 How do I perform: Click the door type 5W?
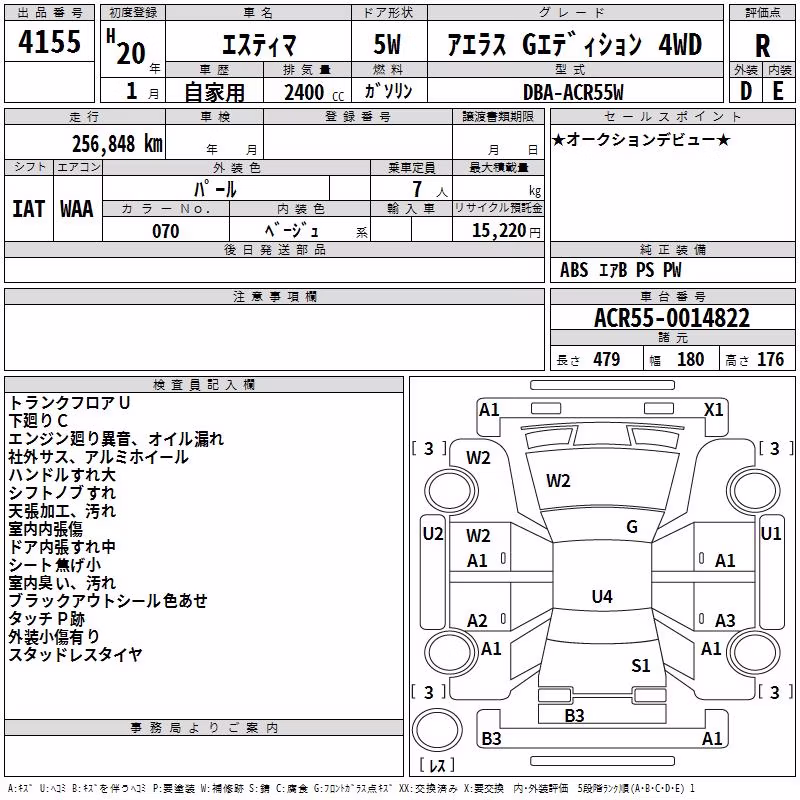point(387,44)
